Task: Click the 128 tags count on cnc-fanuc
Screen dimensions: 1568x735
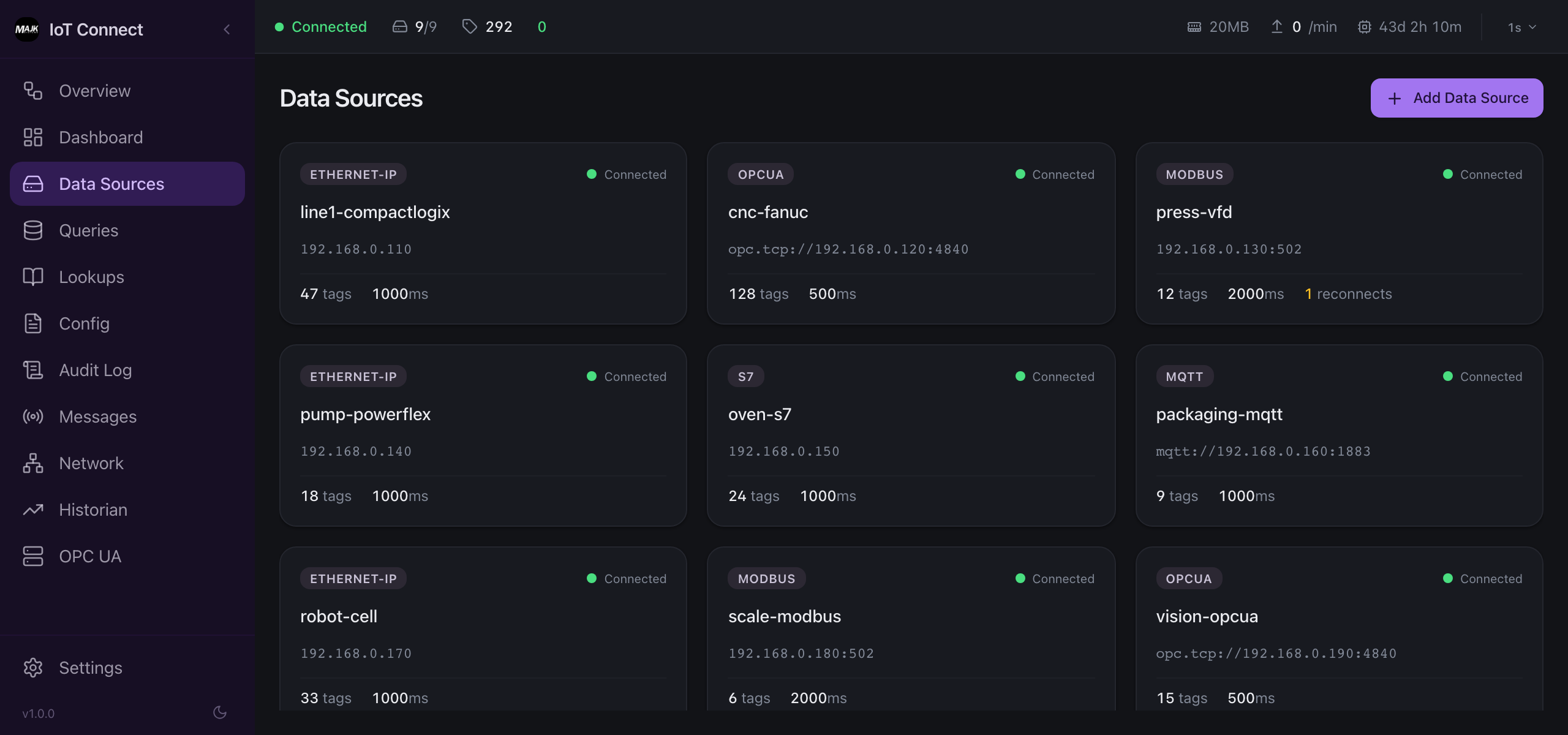Action: pos(758,294)
